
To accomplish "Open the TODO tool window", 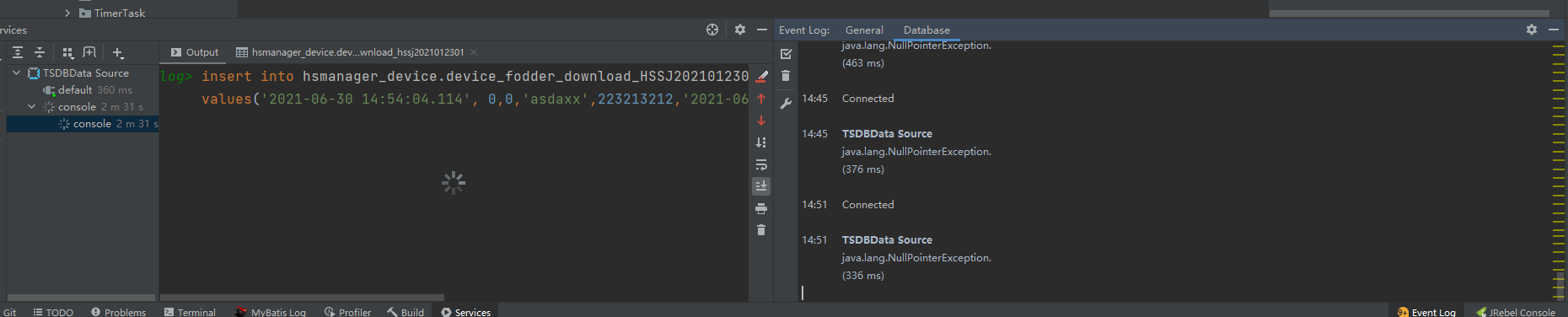I will click(53, 312).
